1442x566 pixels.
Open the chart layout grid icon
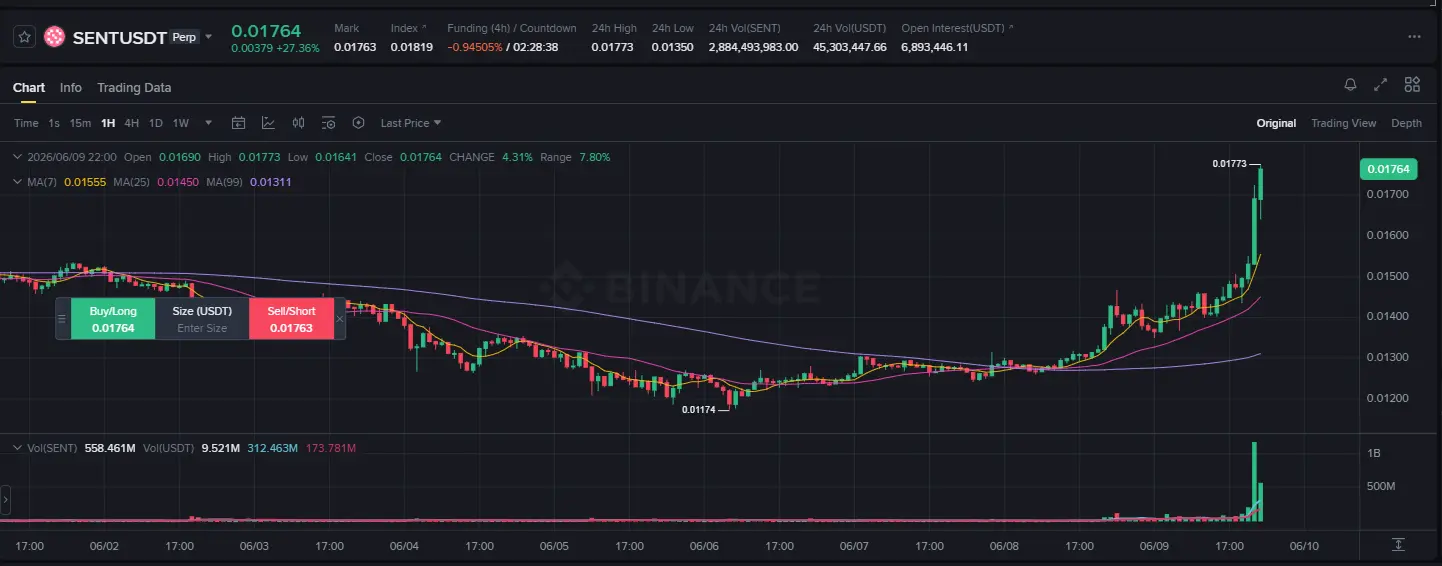[1412, 85]
